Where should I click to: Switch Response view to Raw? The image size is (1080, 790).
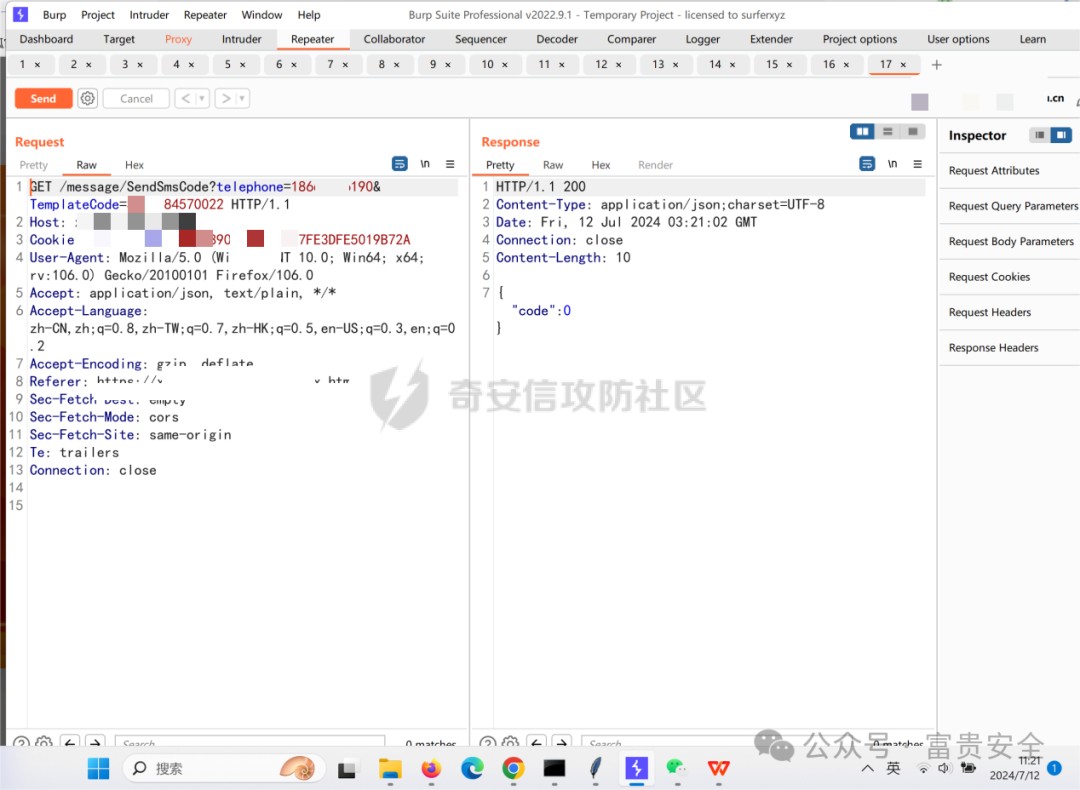pos(553,165)
